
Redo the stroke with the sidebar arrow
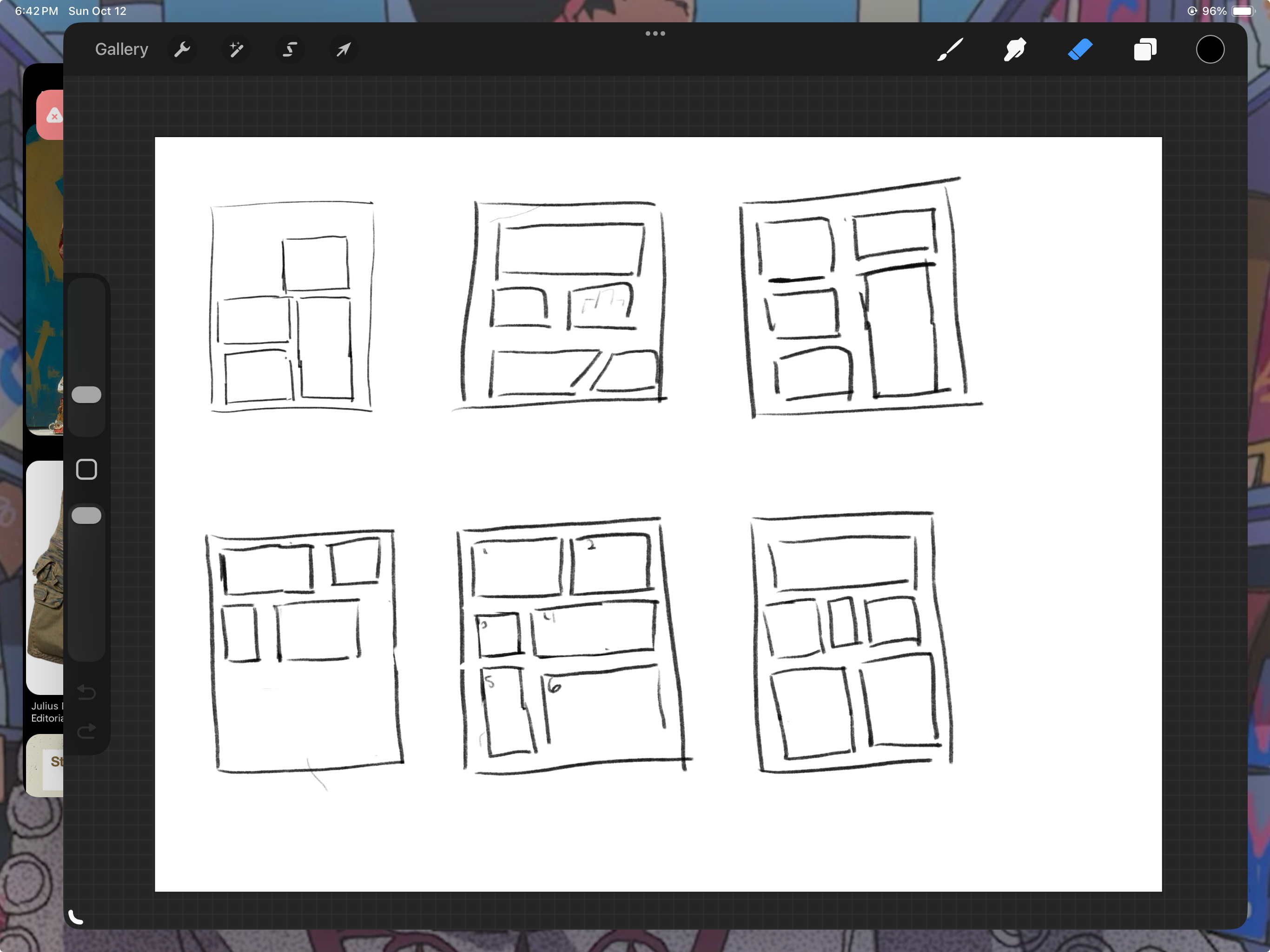pos(86,731)
